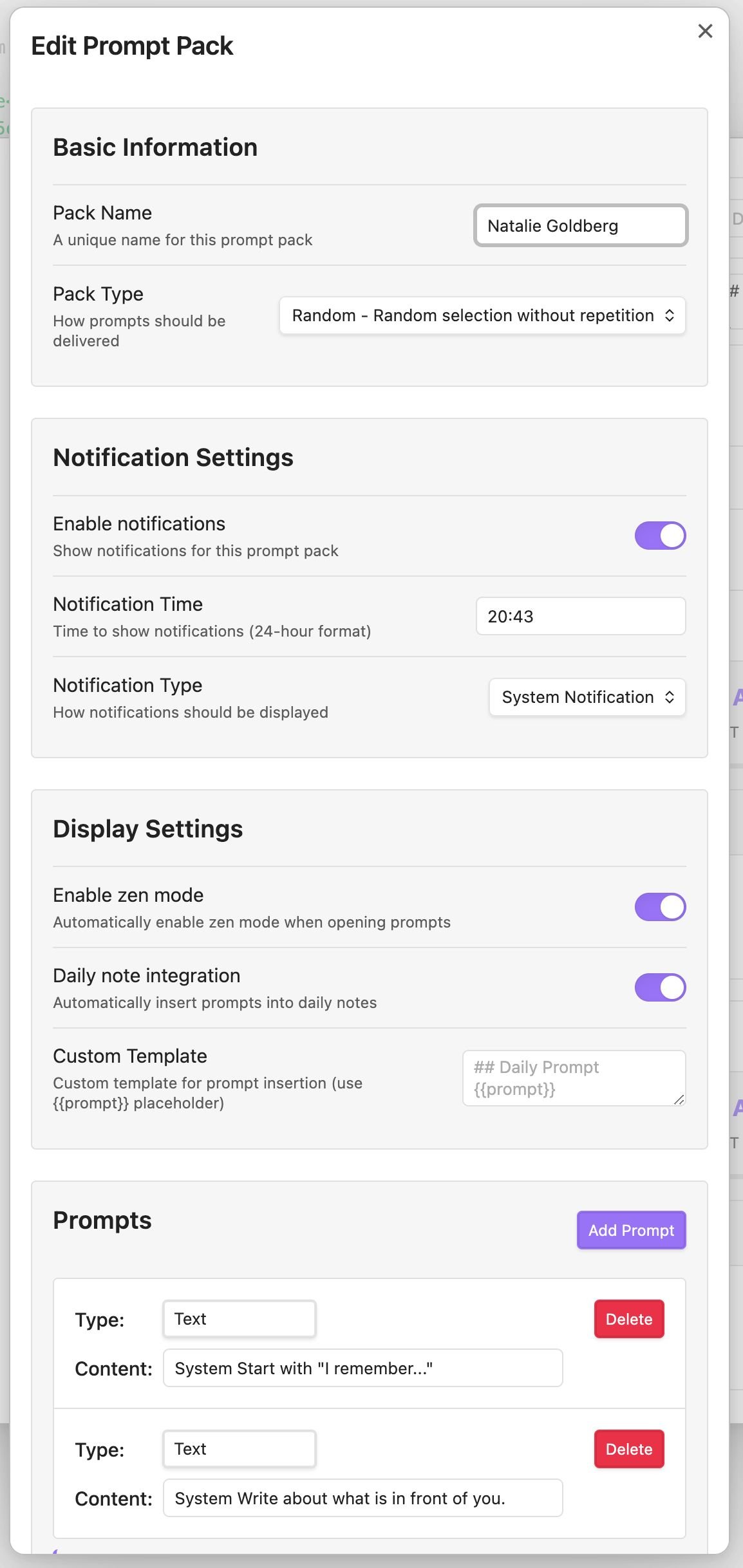This screenshot has height=1568, width=743.
Task: Delete the "in front of you" prompt
Action: [x=628, y=1449]
